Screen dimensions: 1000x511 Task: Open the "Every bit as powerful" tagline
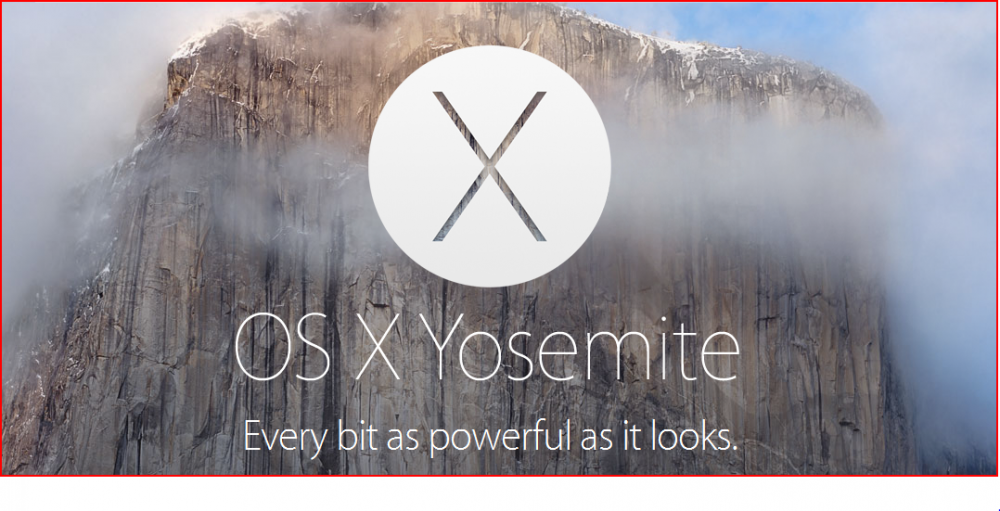[490, 438]
